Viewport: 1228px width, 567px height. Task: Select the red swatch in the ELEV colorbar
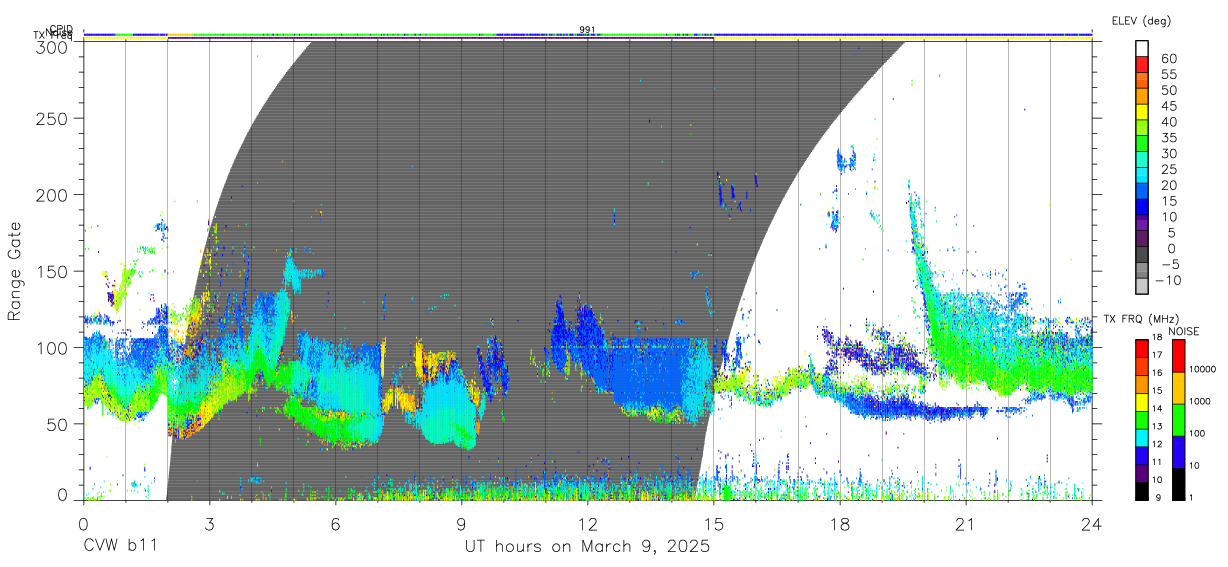click(x=1143, y=65)
